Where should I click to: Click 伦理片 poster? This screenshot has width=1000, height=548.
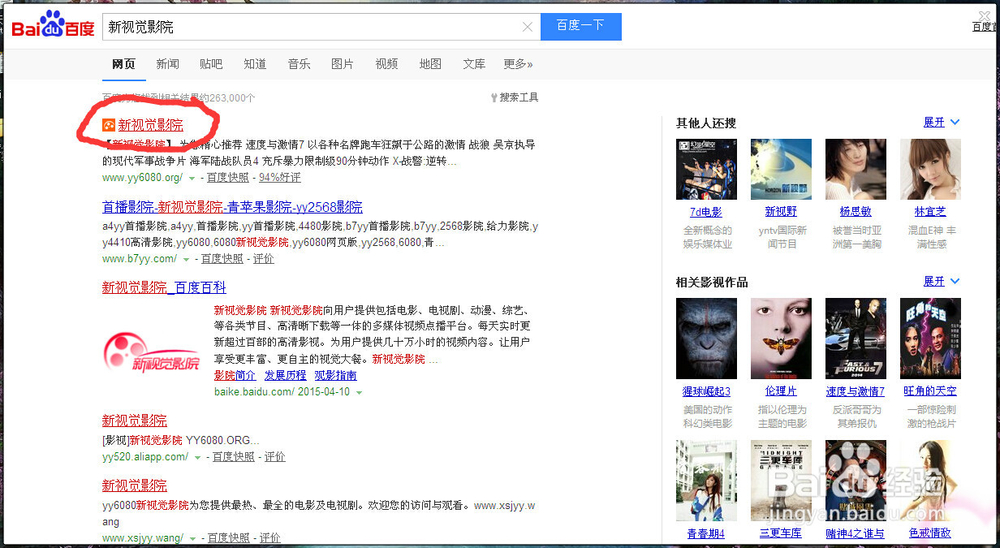point(781,338)
